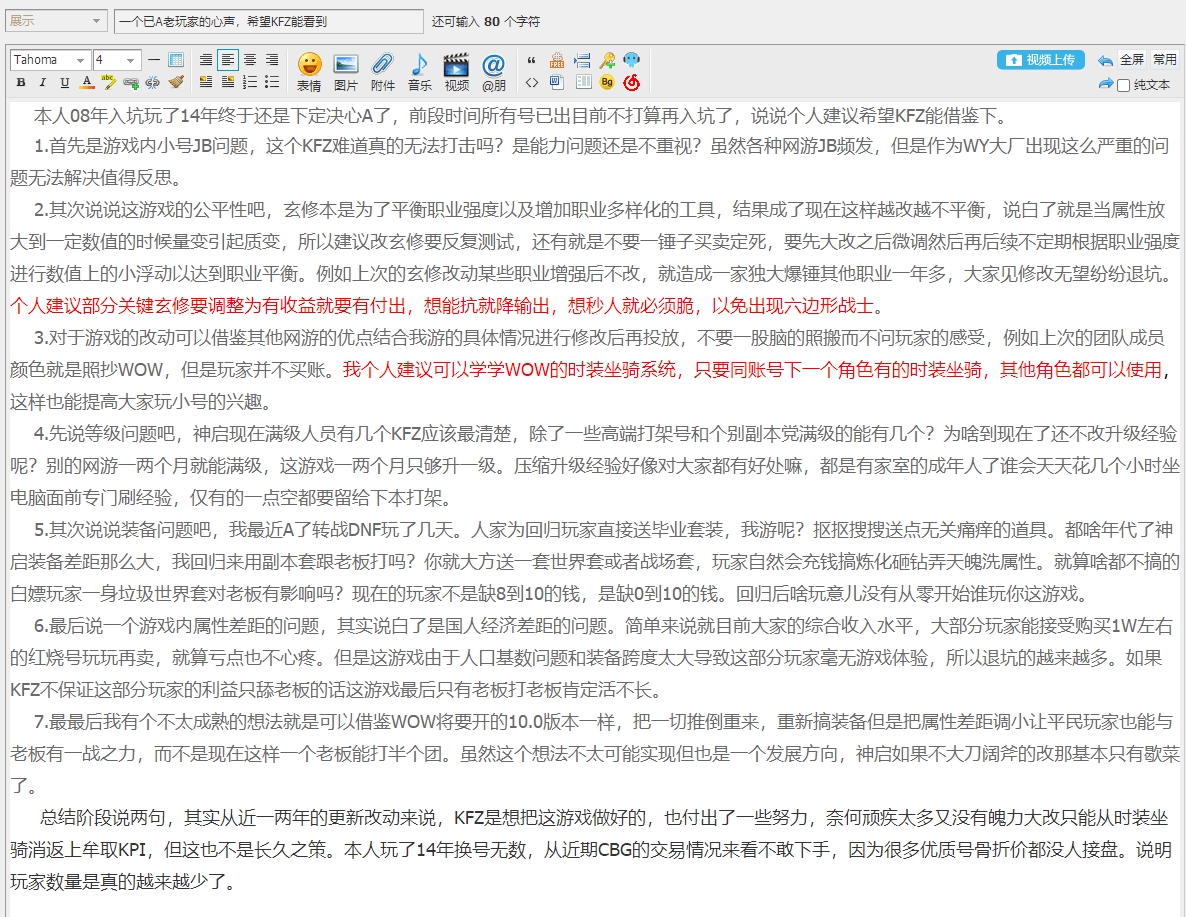Screen dimensions: 1186x917
Task: Insert a hyperlink with the add-link icon
Action: point(132,82)
